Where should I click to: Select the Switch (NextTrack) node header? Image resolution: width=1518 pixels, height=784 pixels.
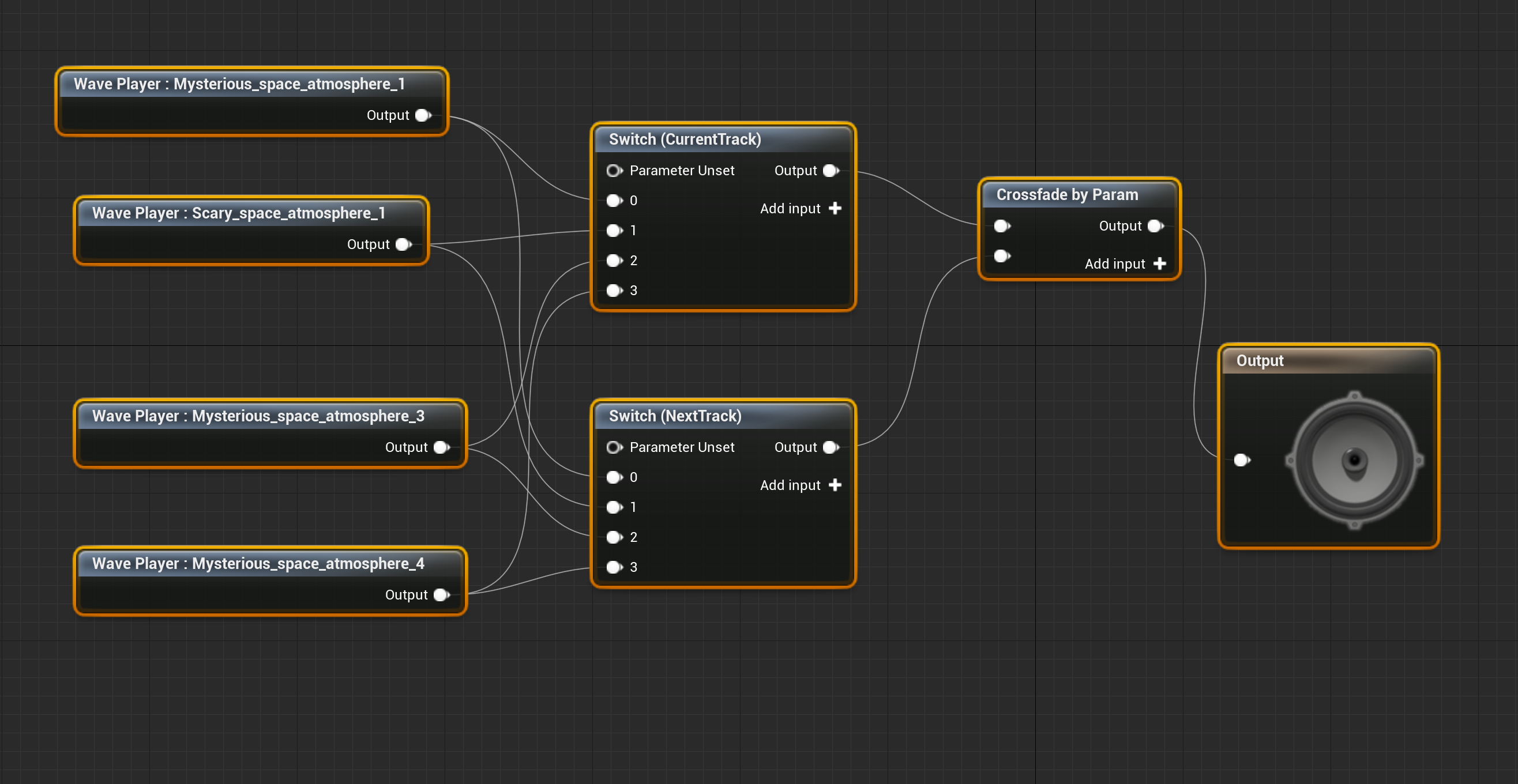coord(675,416)
